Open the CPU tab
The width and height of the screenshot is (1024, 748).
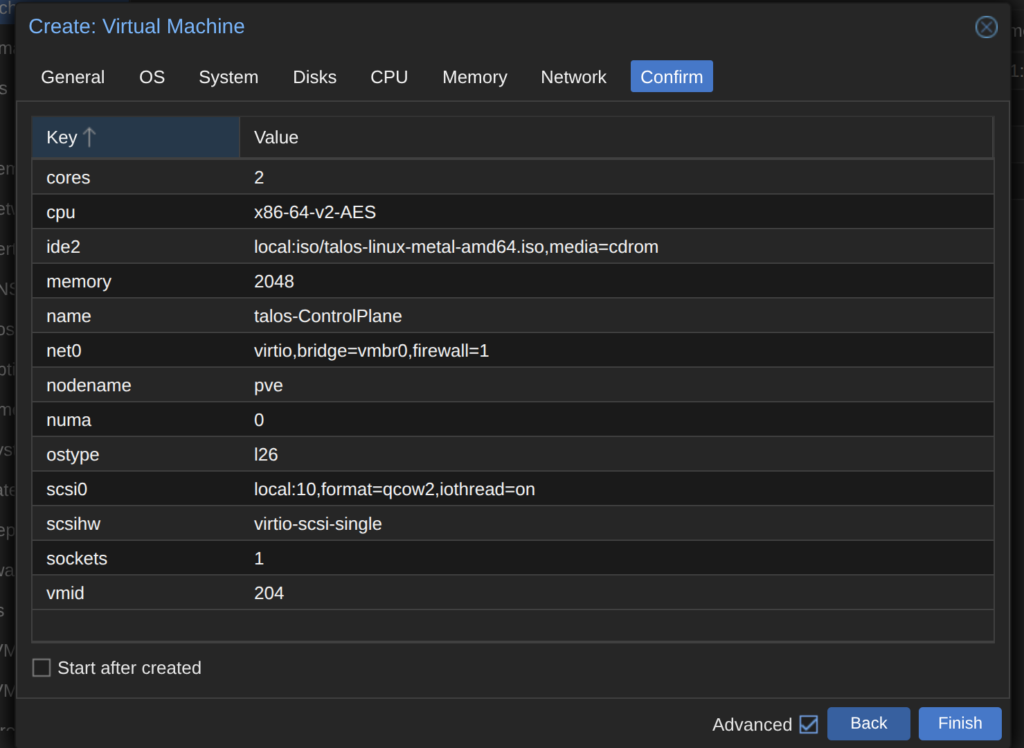coord(389,77)
